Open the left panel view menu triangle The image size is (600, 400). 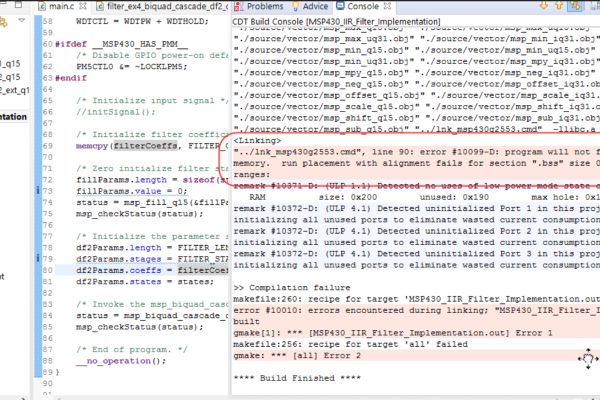click(21, 20)
